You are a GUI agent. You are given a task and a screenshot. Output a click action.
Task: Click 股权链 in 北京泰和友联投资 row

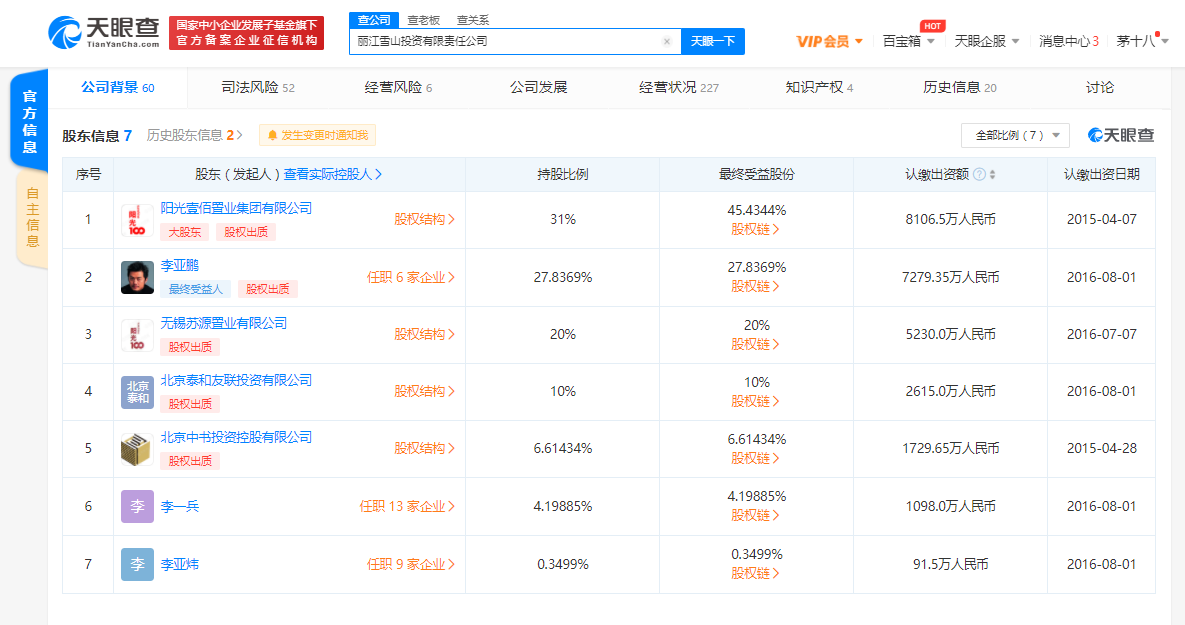(x=755, y=401)
